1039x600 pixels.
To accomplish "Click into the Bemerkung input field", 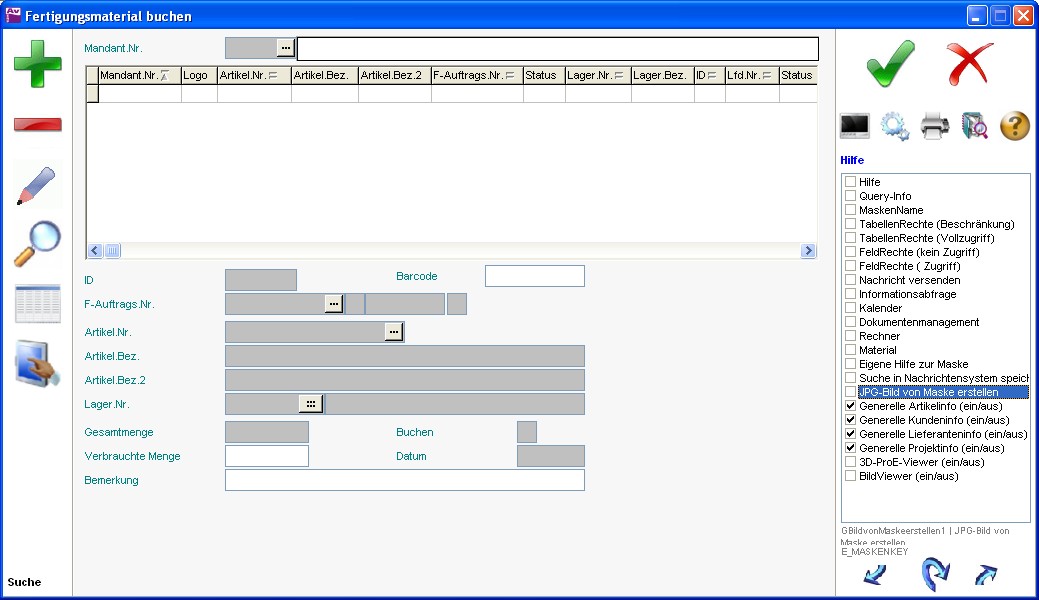I will (404, 480).
